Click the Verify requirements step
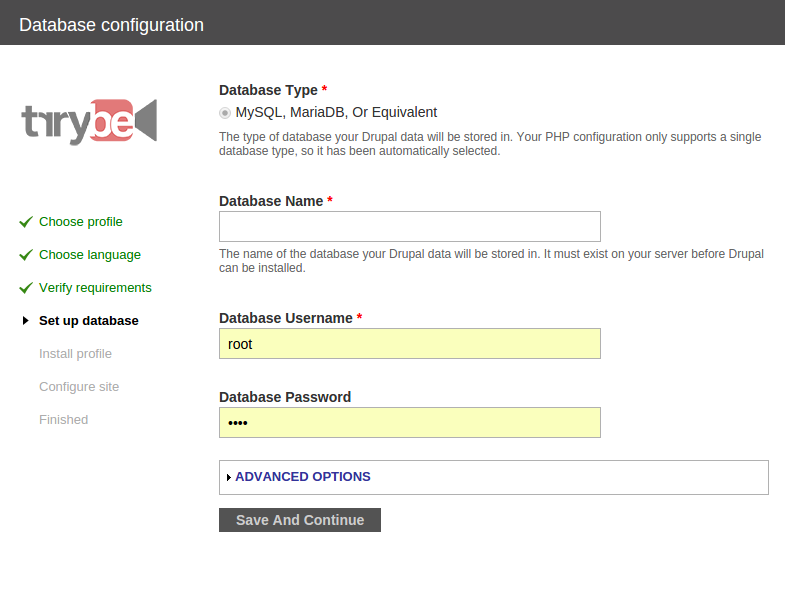The height and width of the screenshot is (605, 785). pyautogui.click(x=95, y=288)
